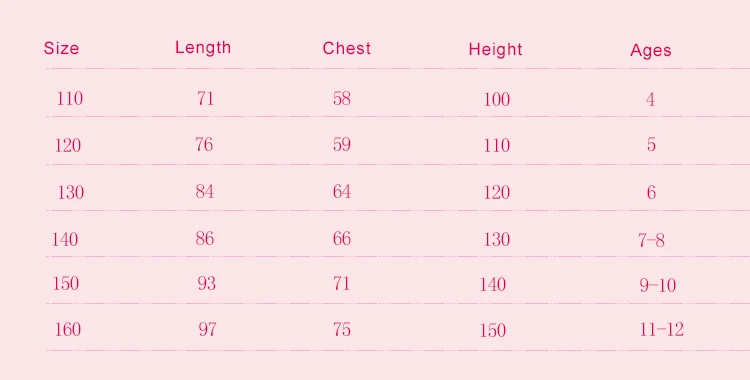Click the Ages column header

651,51
